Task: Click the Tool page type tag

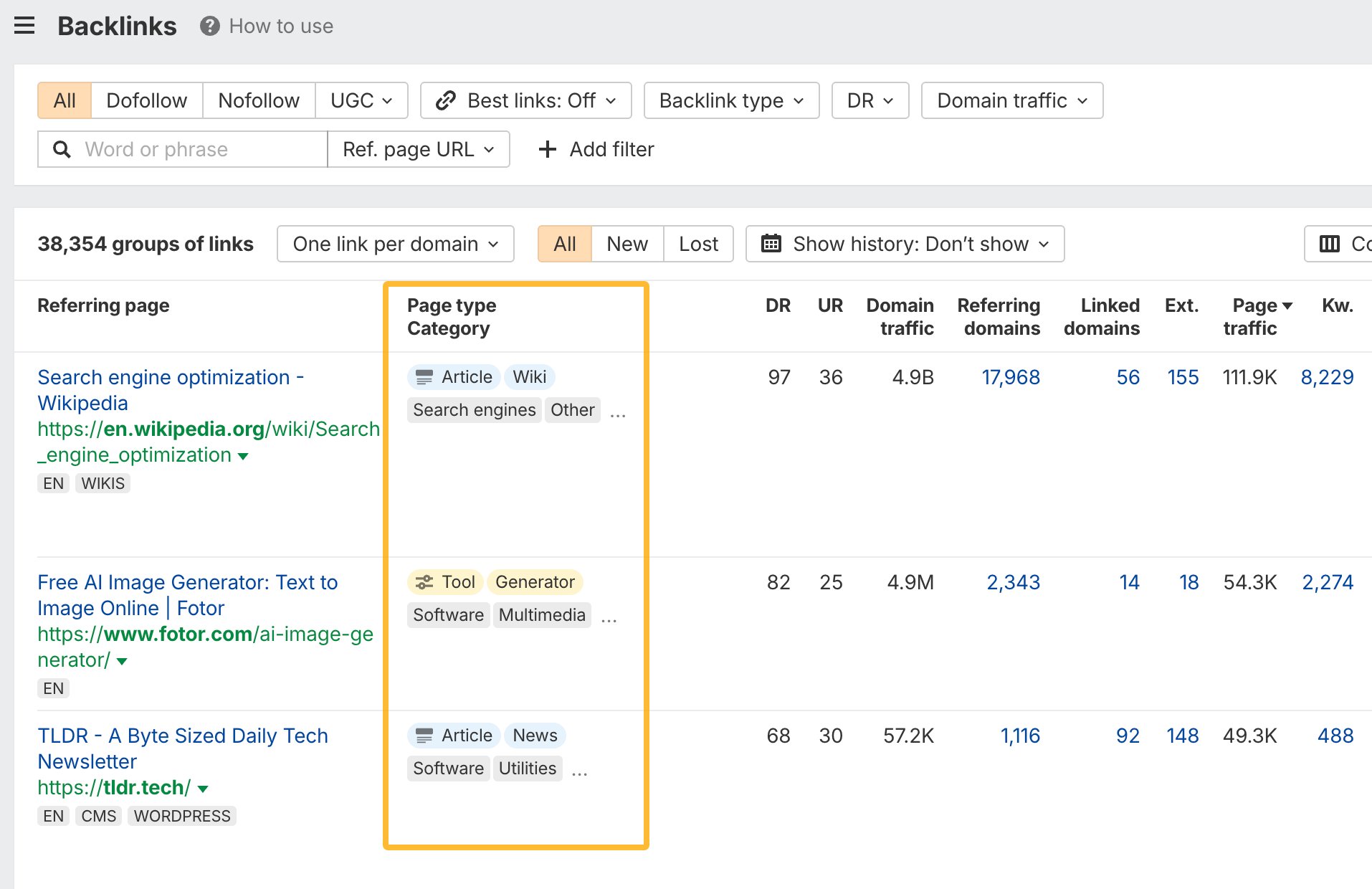Action: (x=445, y=582)
